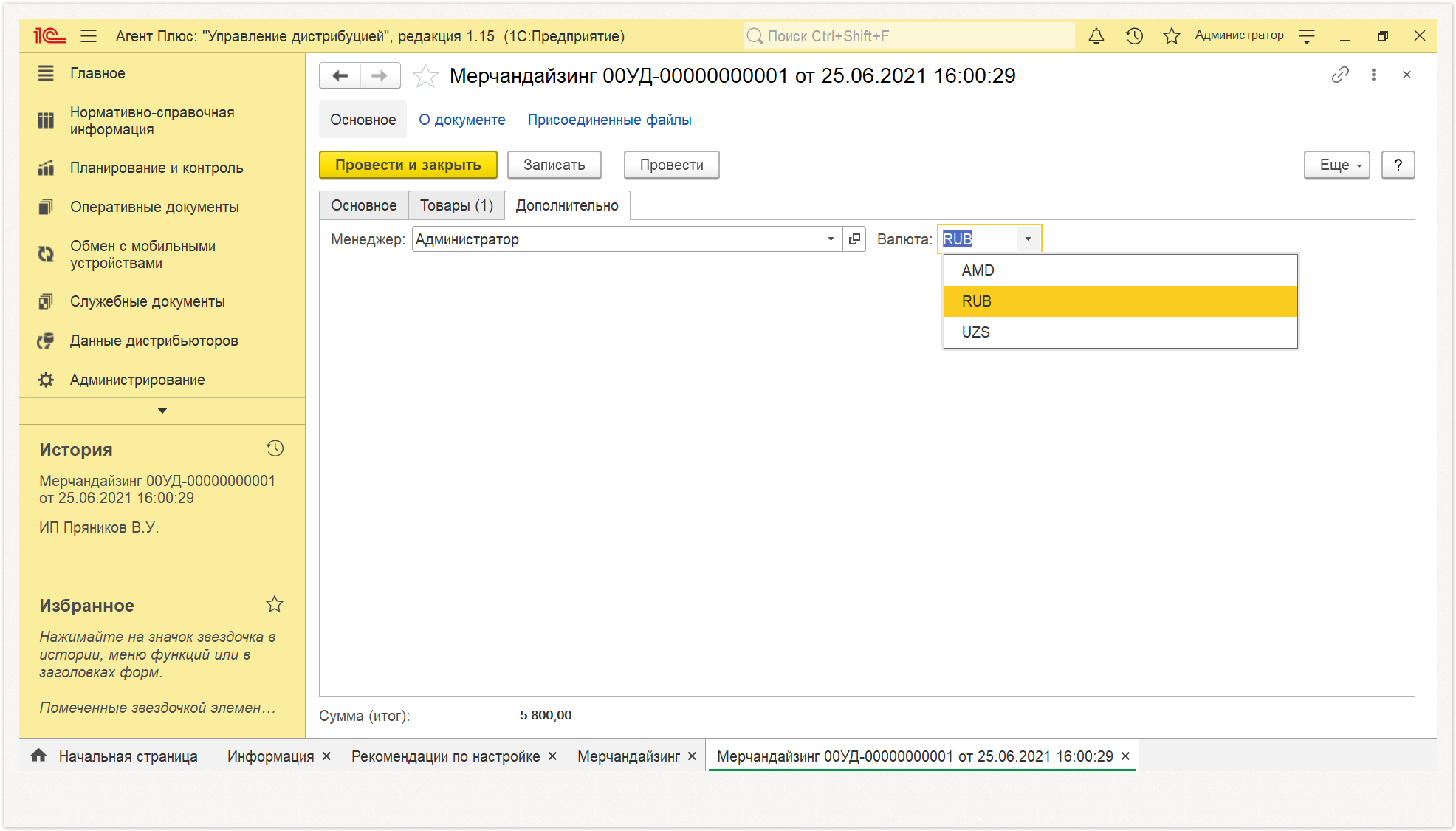This screenshot has width=1456, height=831.
Task: Open history entry ИП Пряников В.У.
Action: (x=99, y=527)
